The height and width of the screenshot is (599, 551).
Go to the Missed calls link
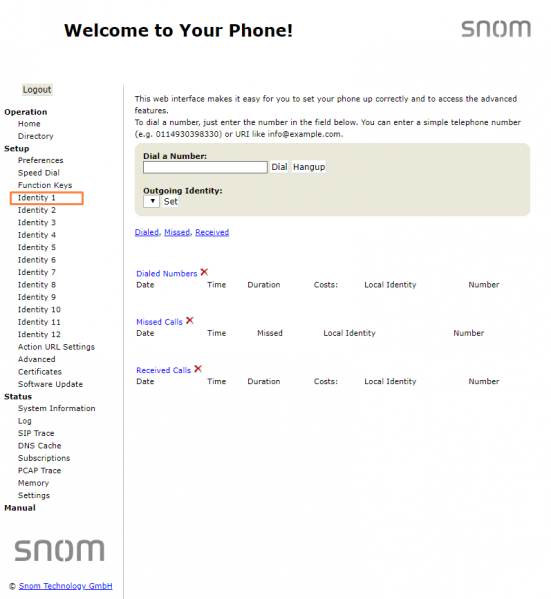pyautogui.click(x=177, y=232)
